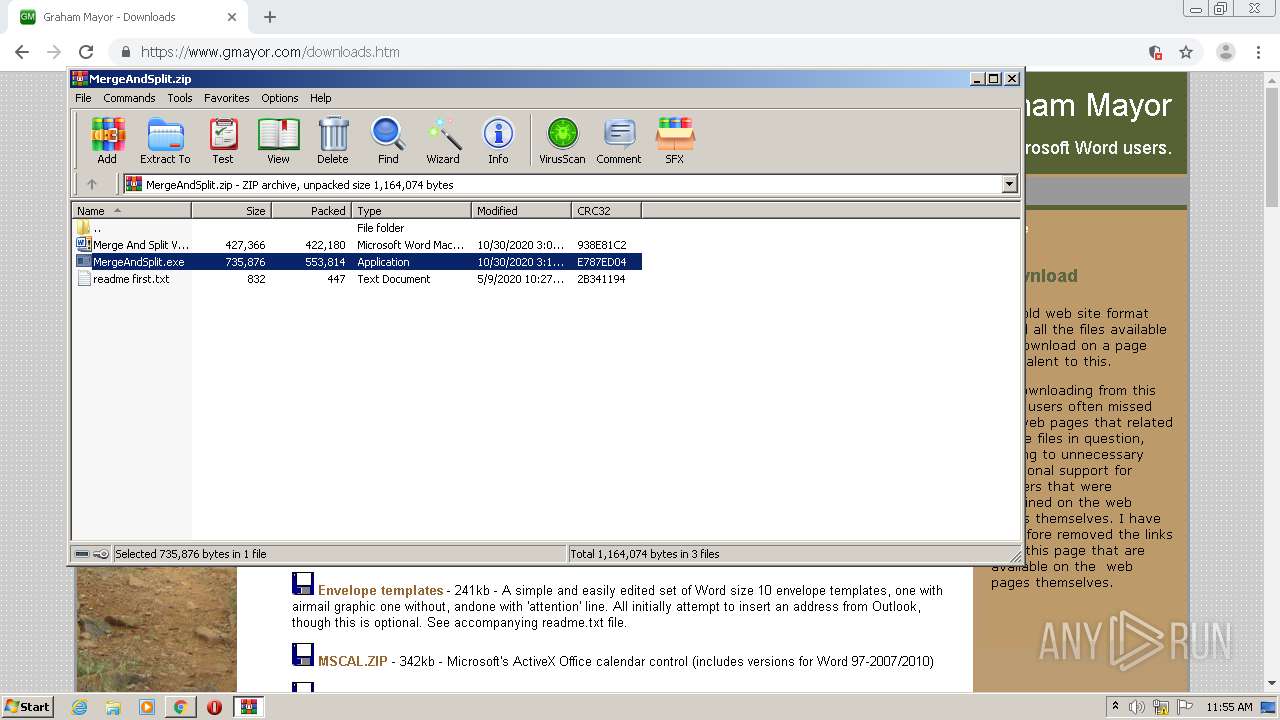Reload the Chrome page

pyautogui.click(x=86, y=52)
